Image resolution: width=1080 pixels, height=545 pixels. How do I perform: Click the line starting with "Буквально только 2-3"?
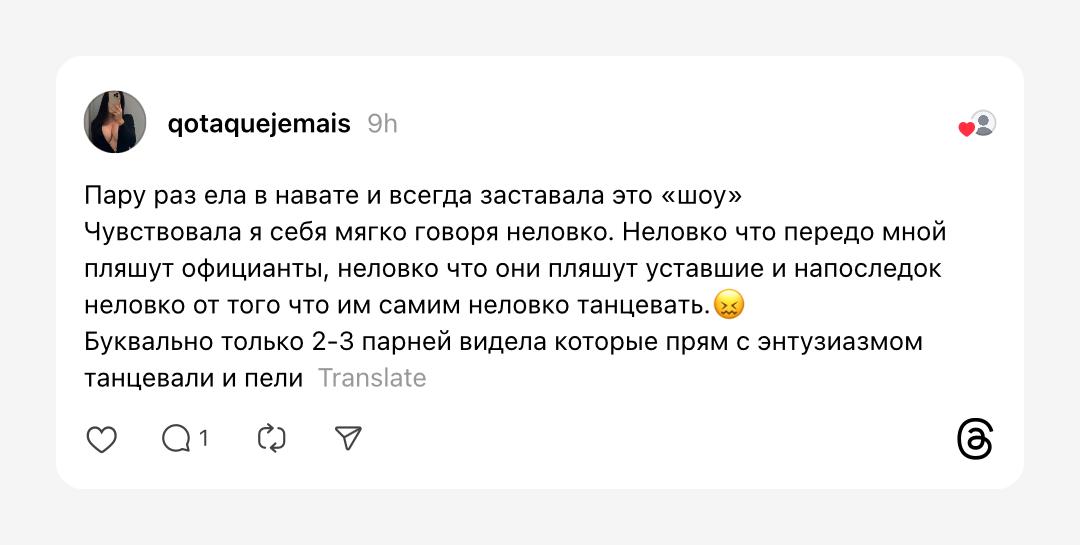pyautogui.click(x=503, y=341)
